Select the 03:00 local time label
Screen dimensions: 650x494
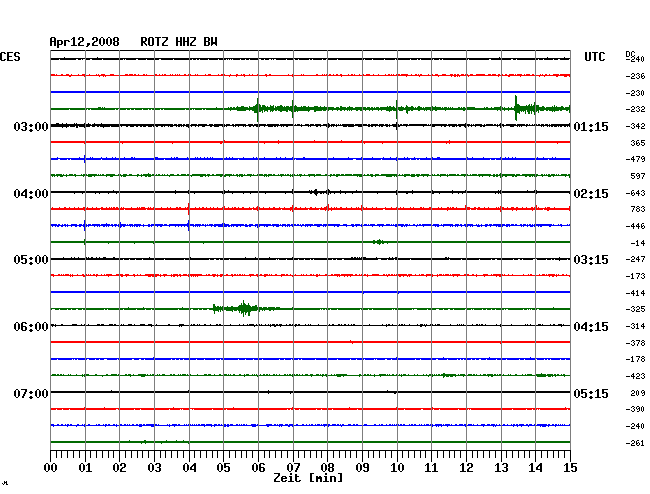pos(31,127)
